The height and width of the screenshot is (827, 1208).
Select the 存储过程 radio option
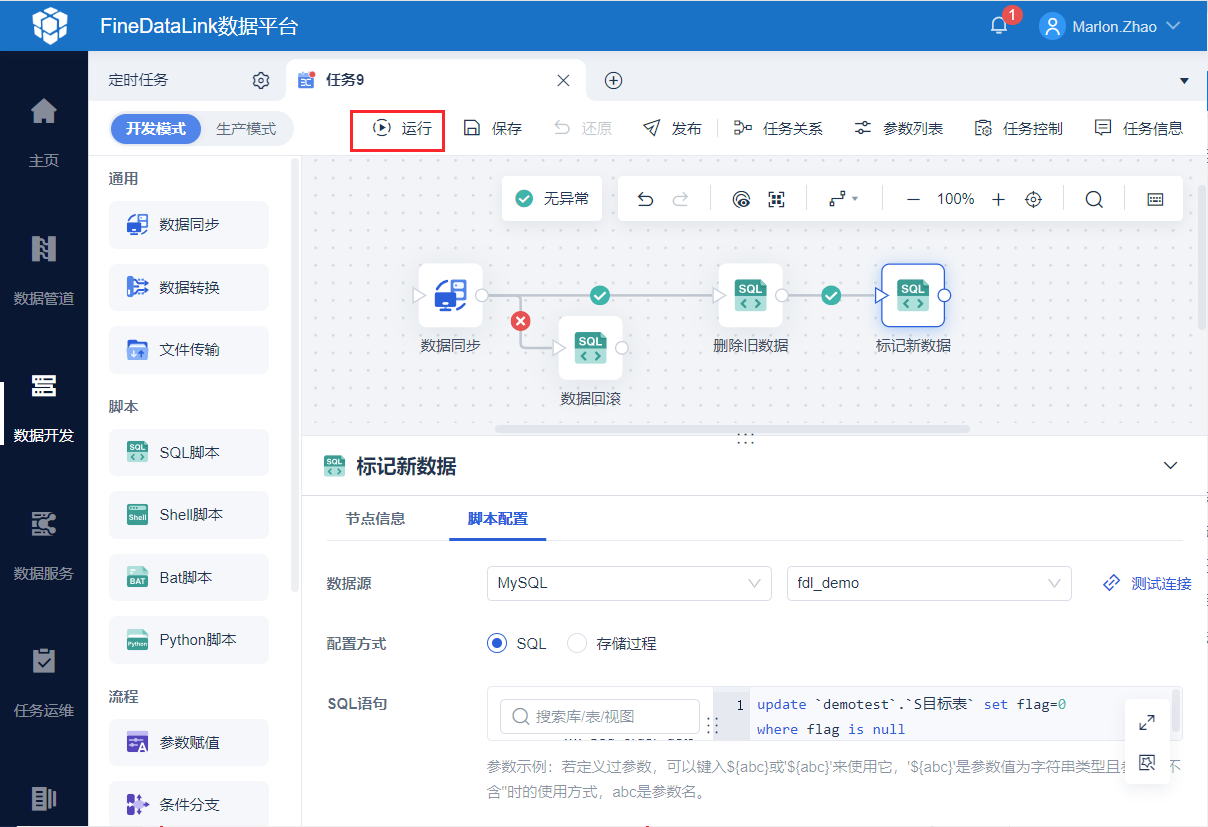click(x=612, y=643)
